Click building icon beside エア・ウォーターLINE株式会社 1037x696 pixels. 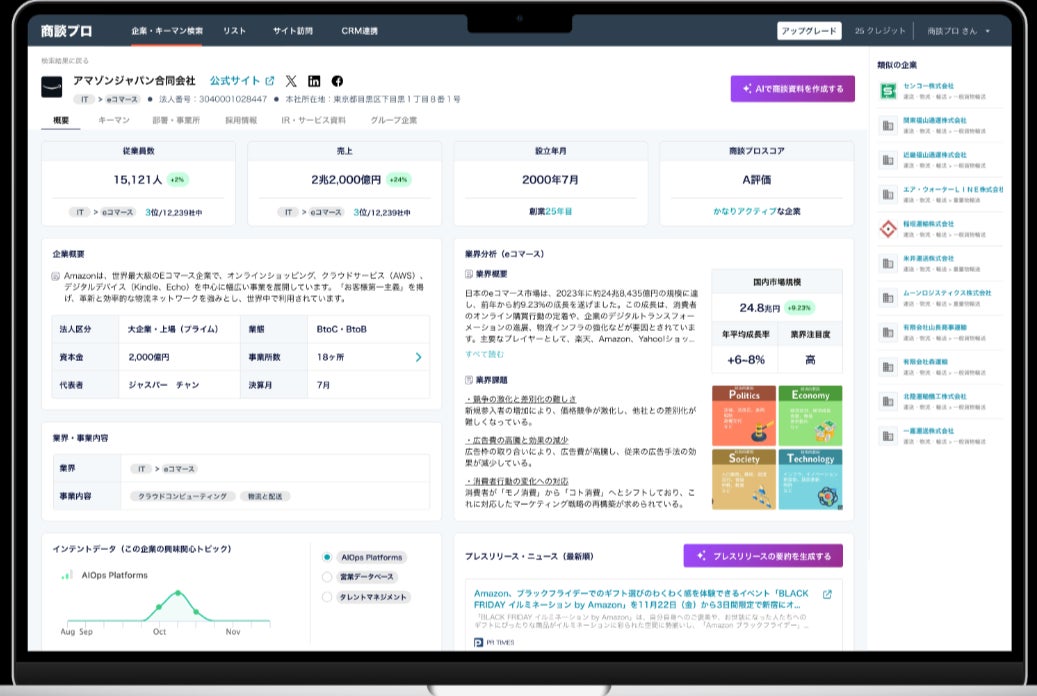click(x=888, y=195)
